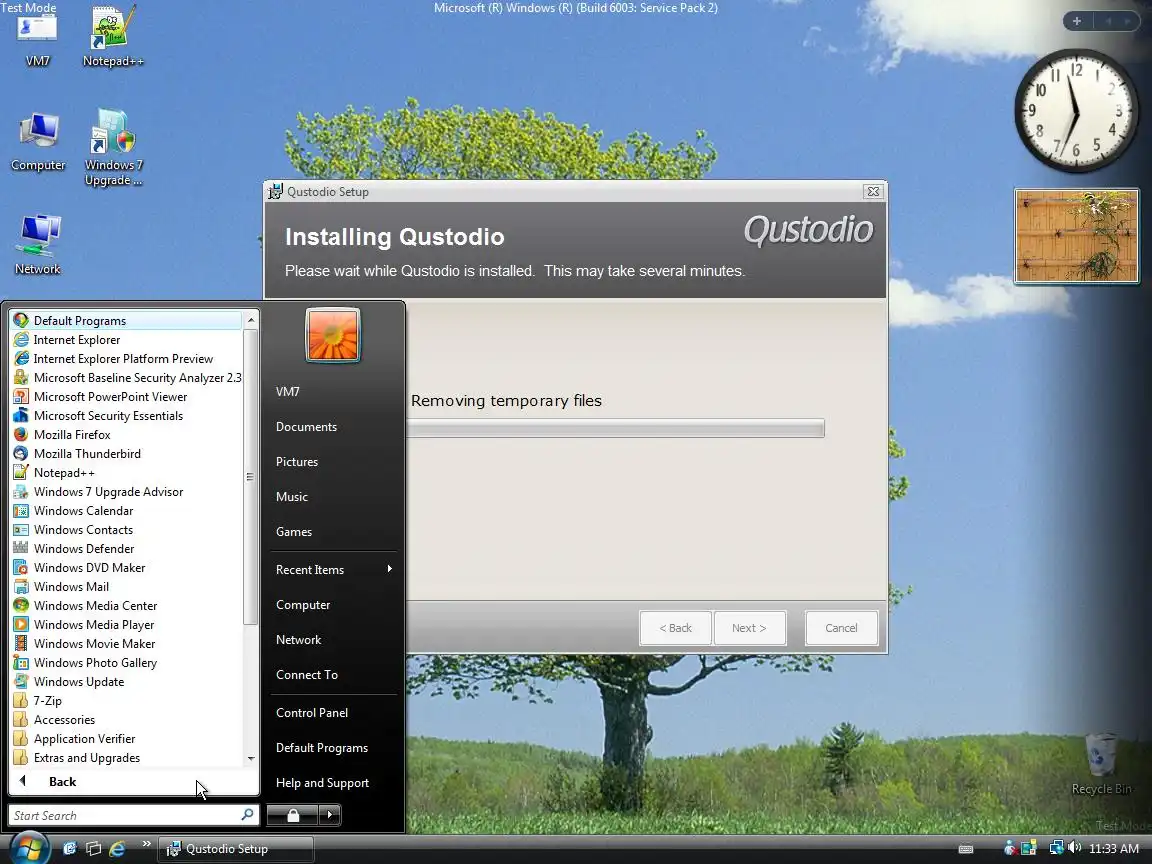Image resolution: width=1152 pixels, height=864 pixels.
Task: Click the volume speaker tray icon
Action: click(x=1074, y=848)
